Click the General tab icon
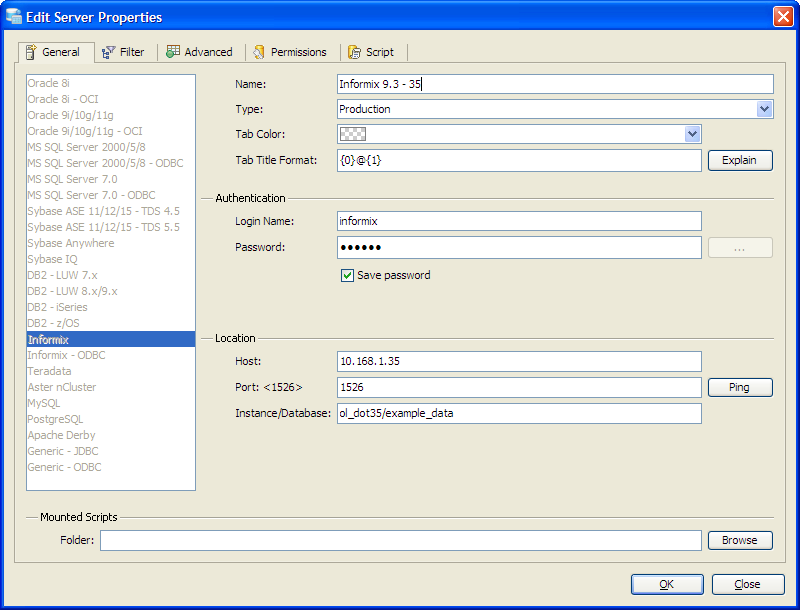Image resolution: width=800 pixels, height=610 pixels. pos(31,52)
